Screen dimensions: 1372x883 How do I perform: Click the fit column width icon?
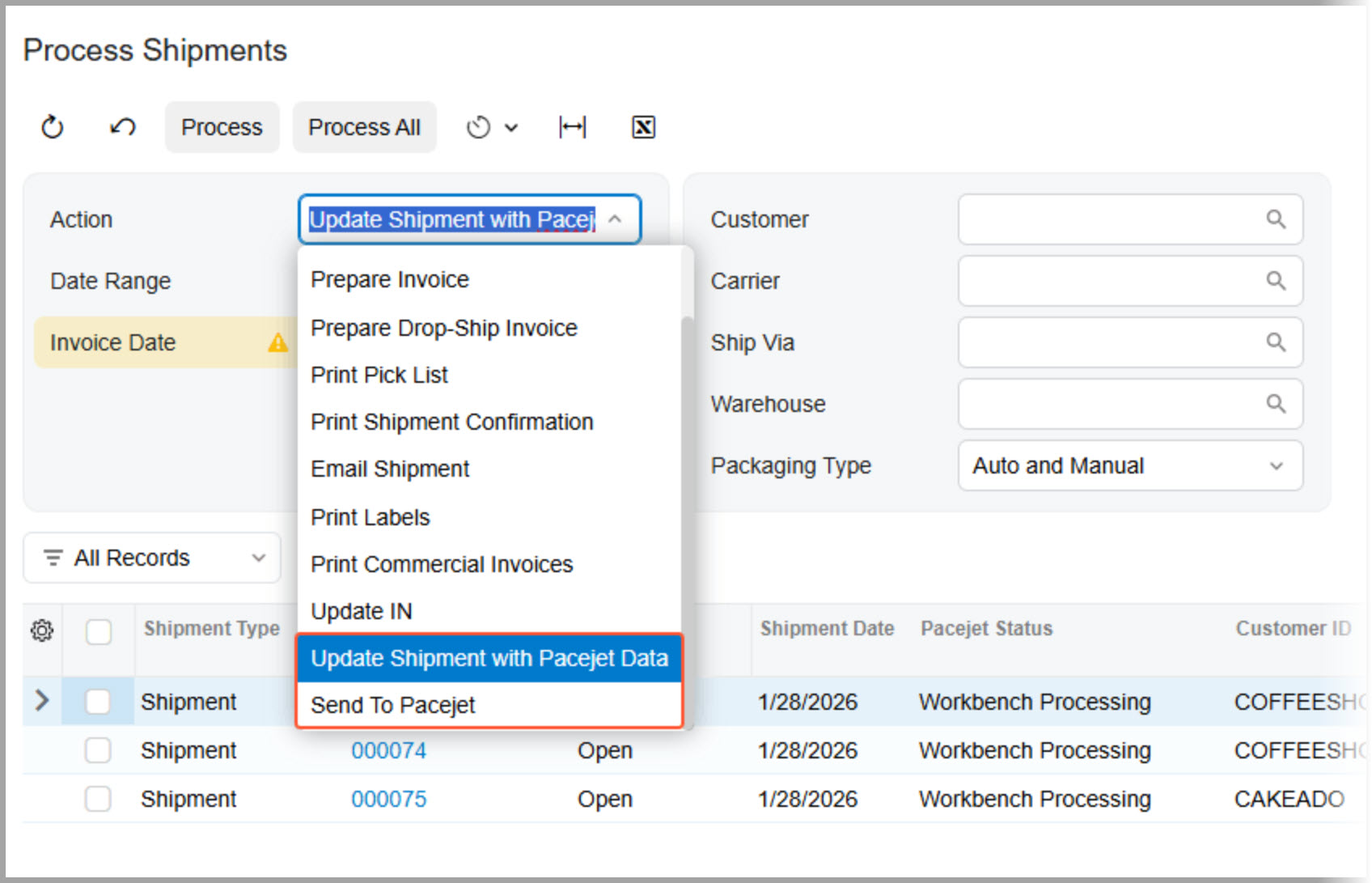coord(572,126)
